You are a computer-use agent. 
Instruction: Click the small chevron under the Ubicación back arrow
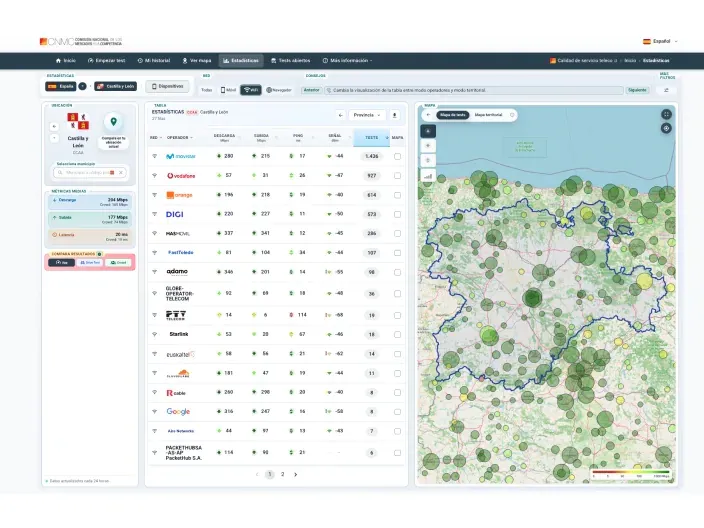pyautogui.click(x=54, y=138)
